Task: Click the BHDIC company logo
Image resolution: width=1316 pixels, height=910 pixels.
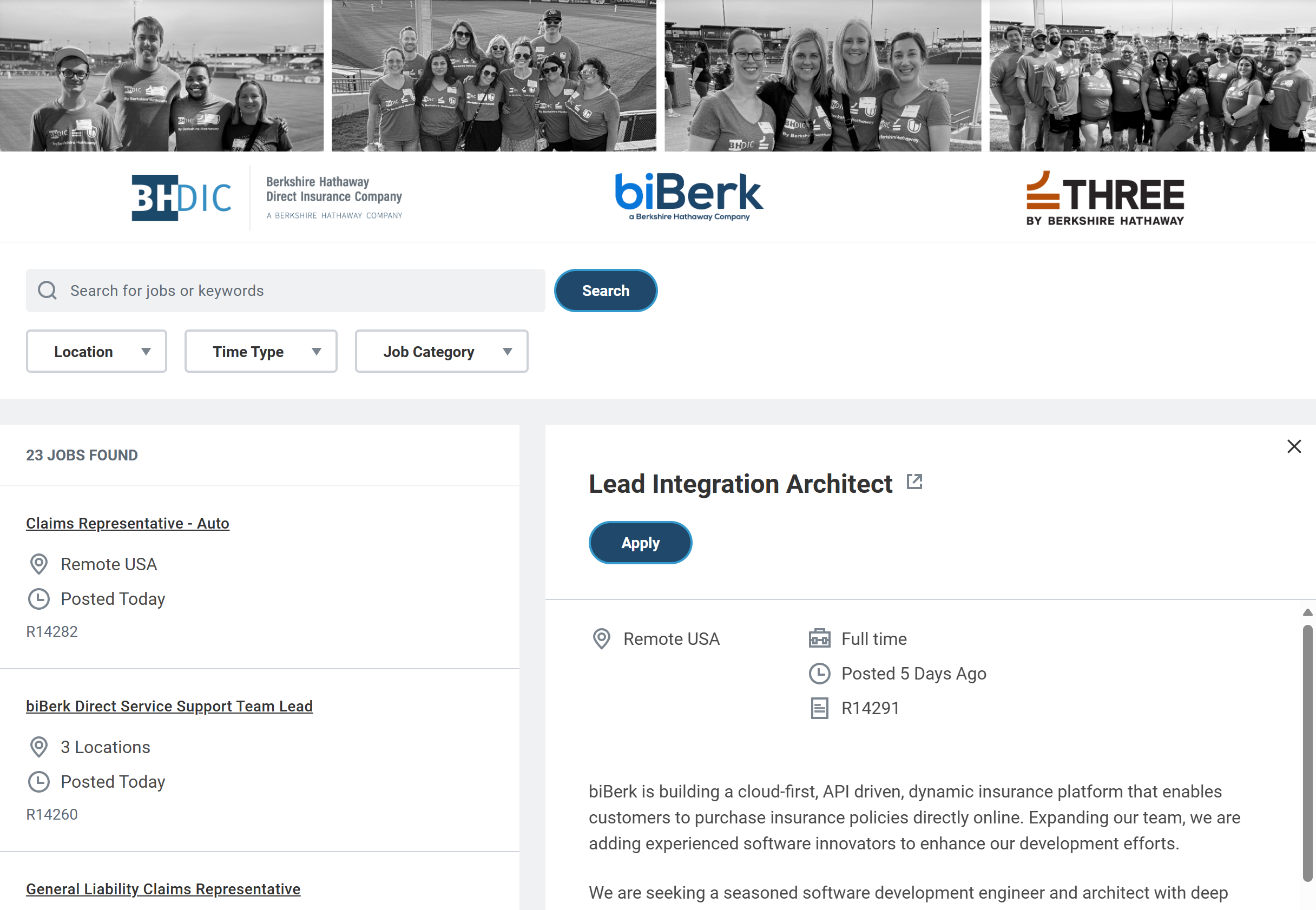Action: click(266, 197)
